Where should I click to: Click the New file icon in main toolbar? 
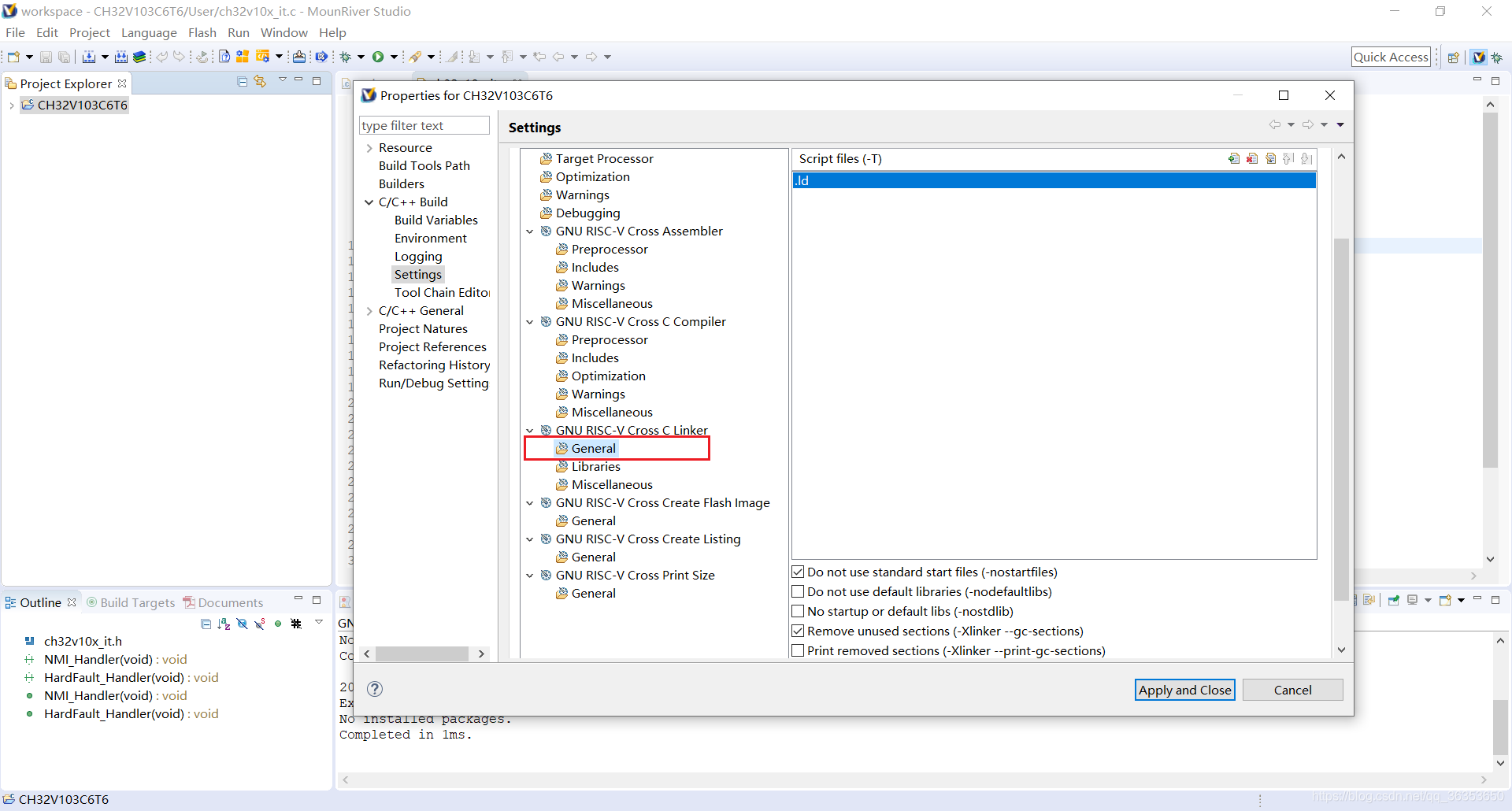pyautogui.click(x=13, y=57)
